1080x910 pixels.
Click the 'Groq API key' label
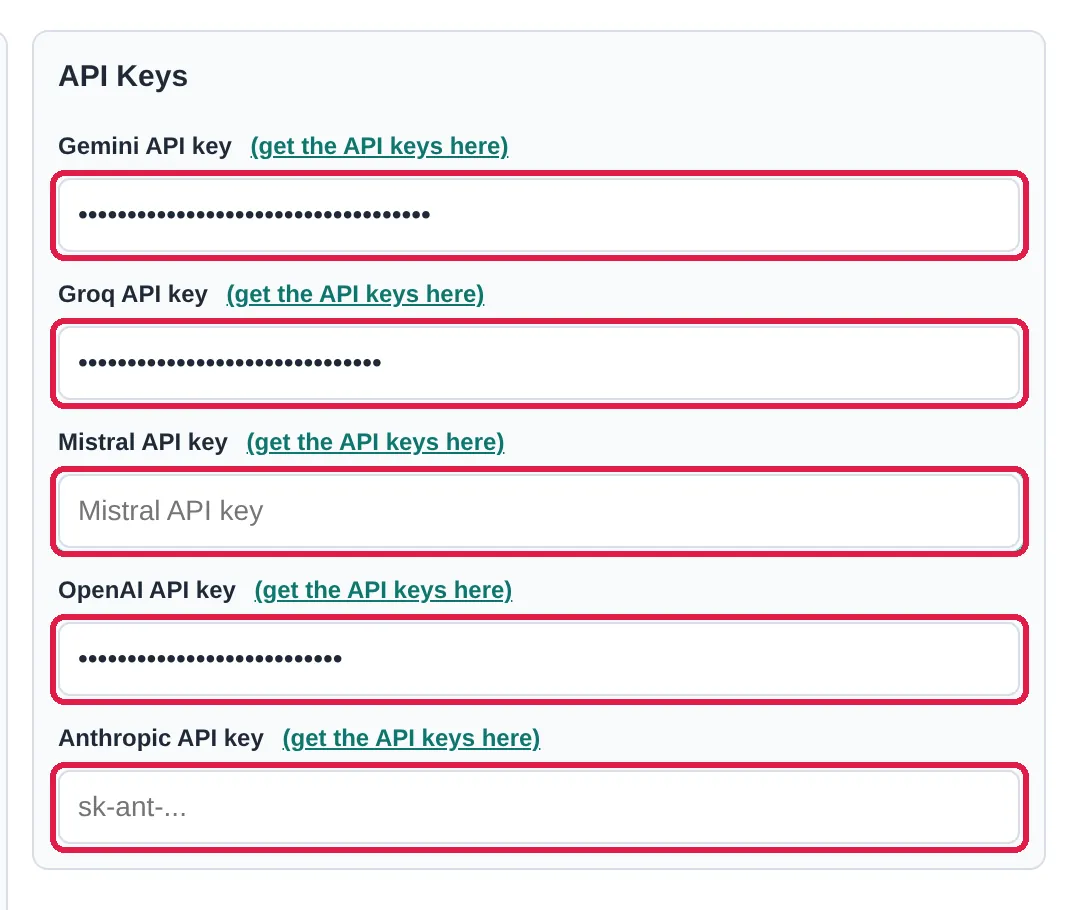133,294
